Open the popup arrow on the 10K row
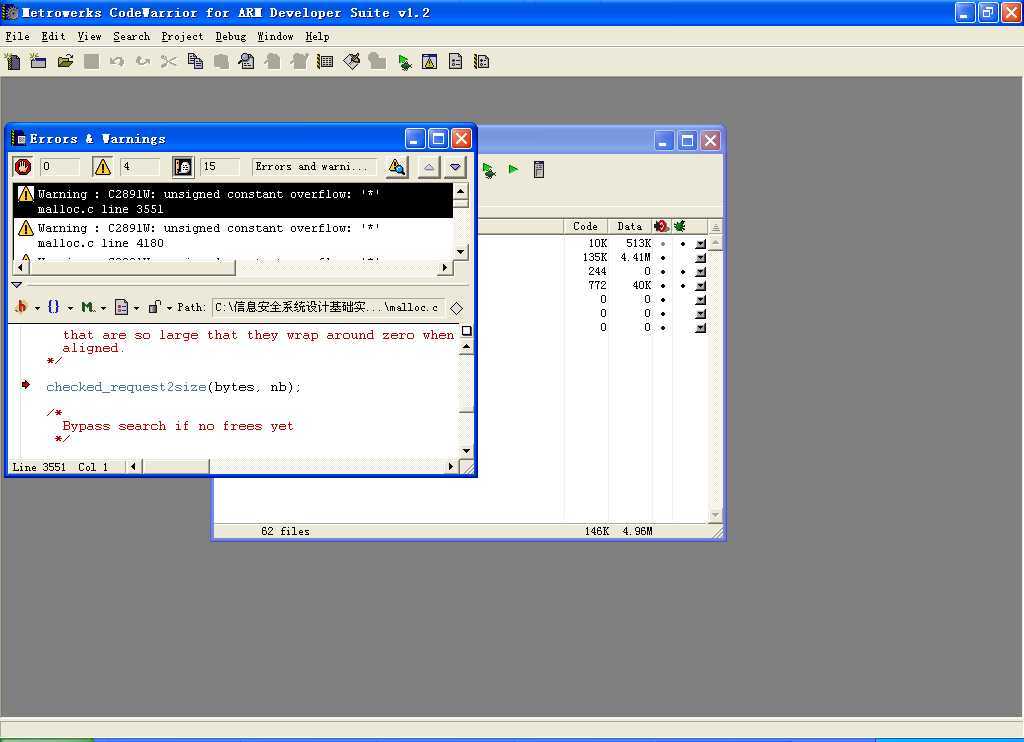Screen dimensions: 1024x742 700,244
